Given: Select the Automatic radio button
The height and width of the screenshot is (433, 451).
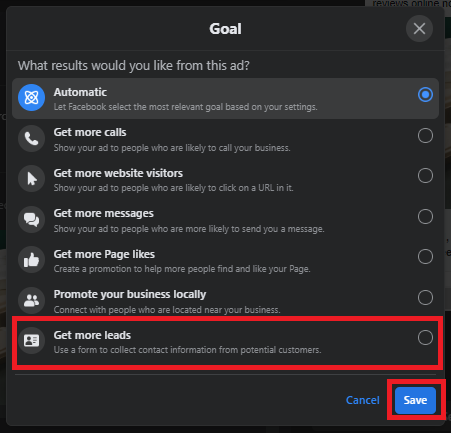Looking at the screenshot, I should (x=425, y=95).
